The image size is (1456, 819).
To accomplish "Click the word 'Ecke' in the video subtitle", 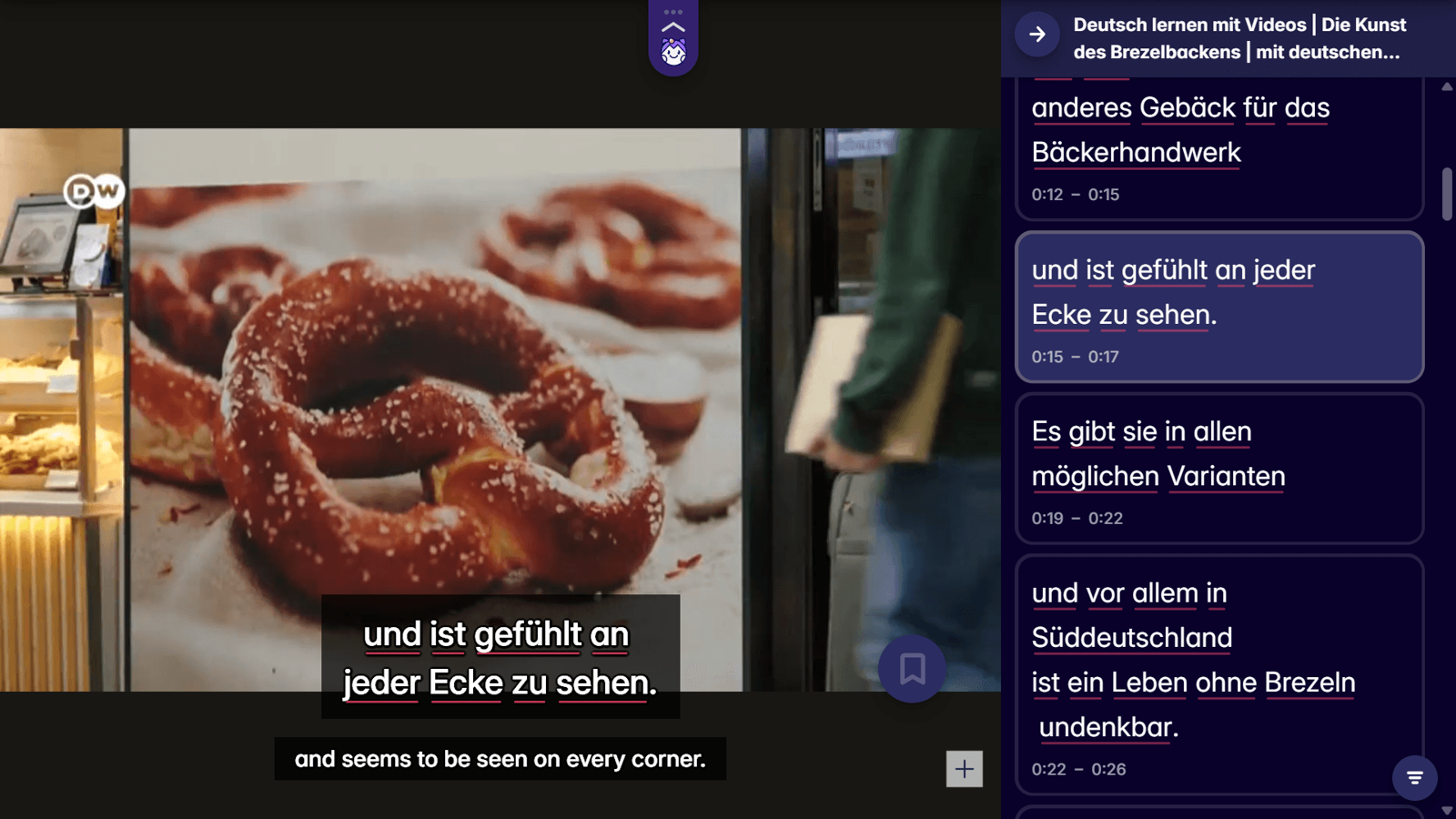I will 464,681.
